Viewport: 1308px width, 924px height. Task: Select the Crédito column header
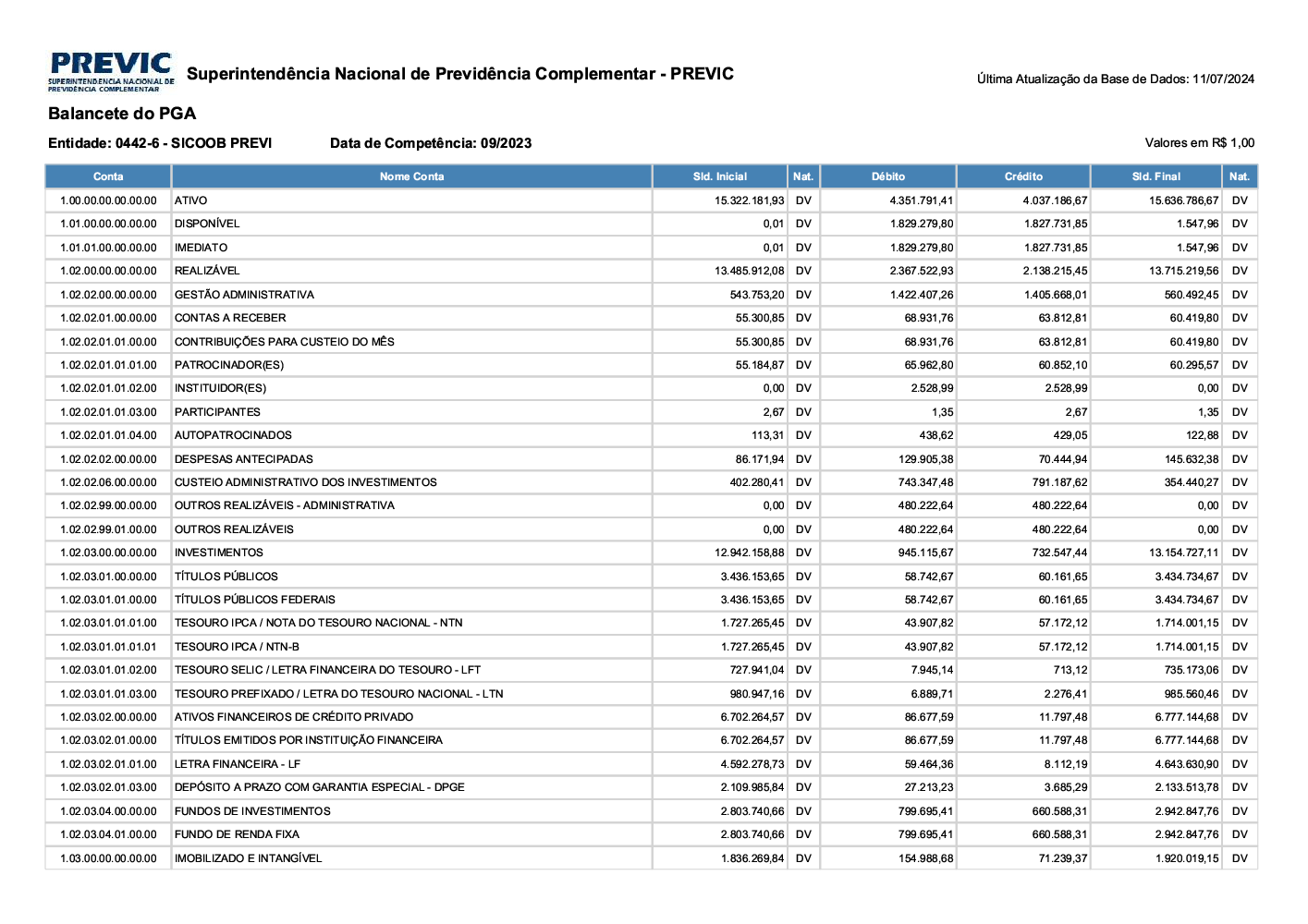pos(1023,176)
